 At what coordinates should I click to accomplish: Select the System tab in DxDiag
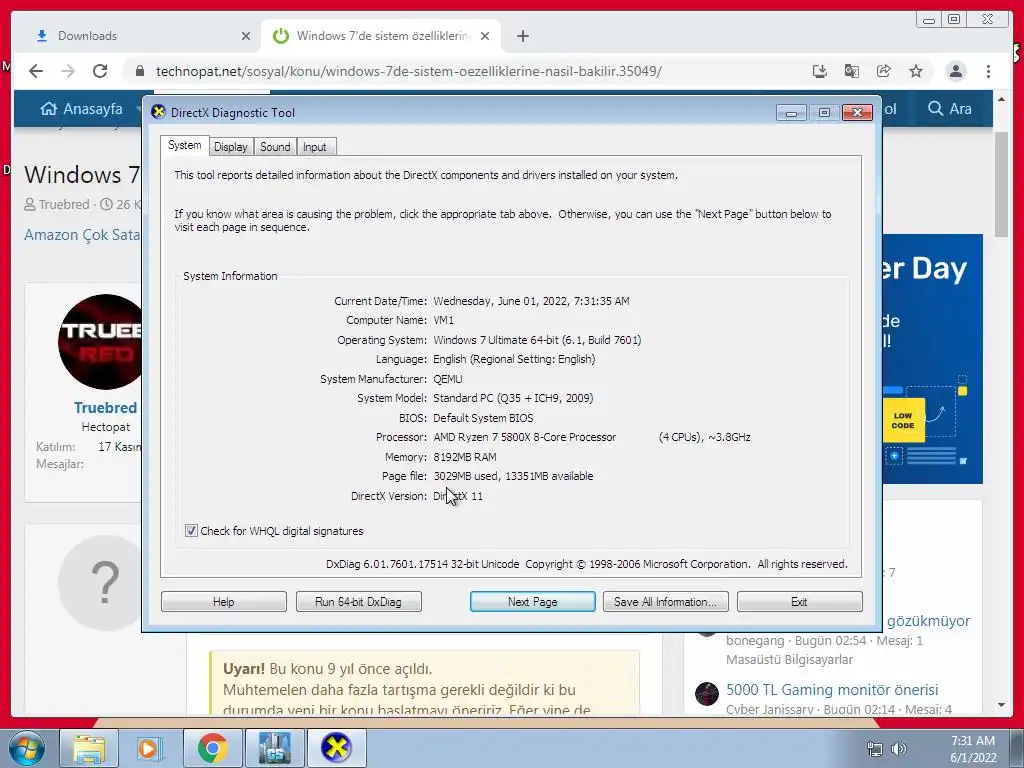pos(184,145)
